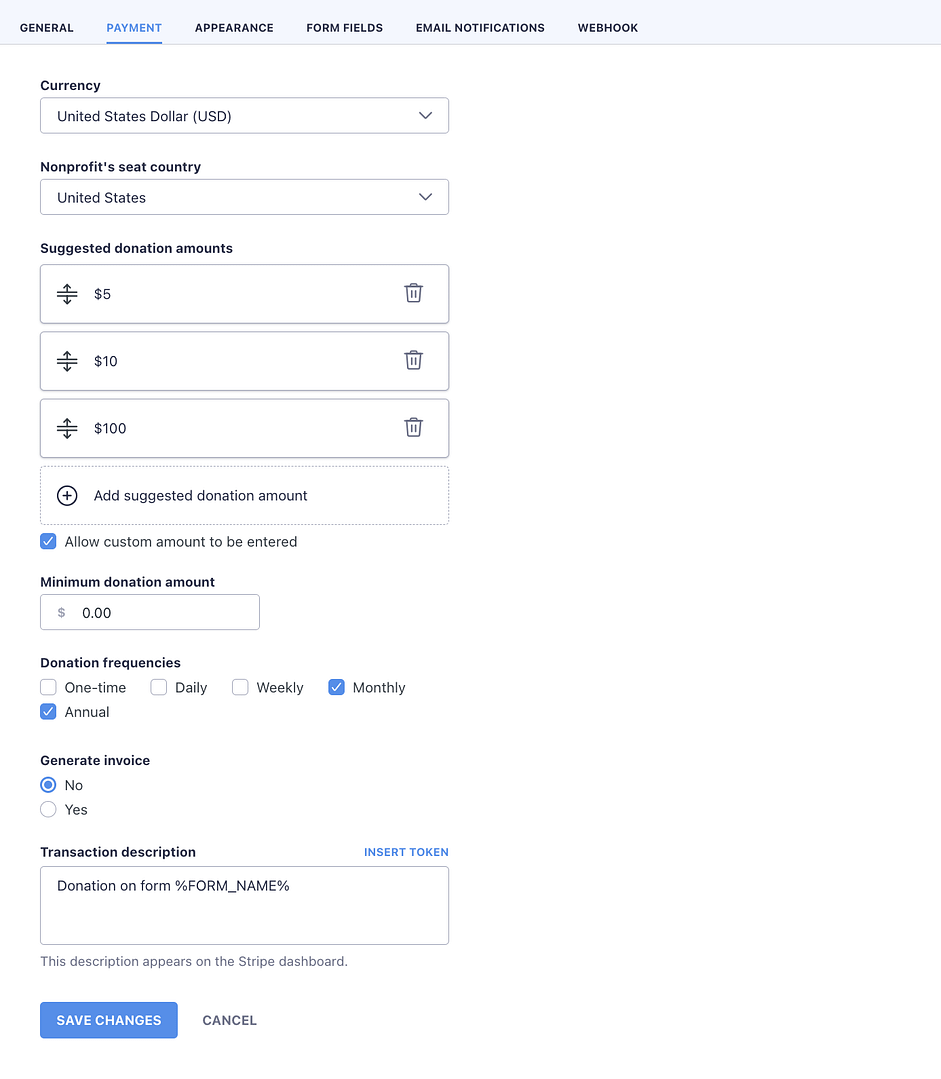
Task: Click the drag handle next to $100
Action: [67, 427]
